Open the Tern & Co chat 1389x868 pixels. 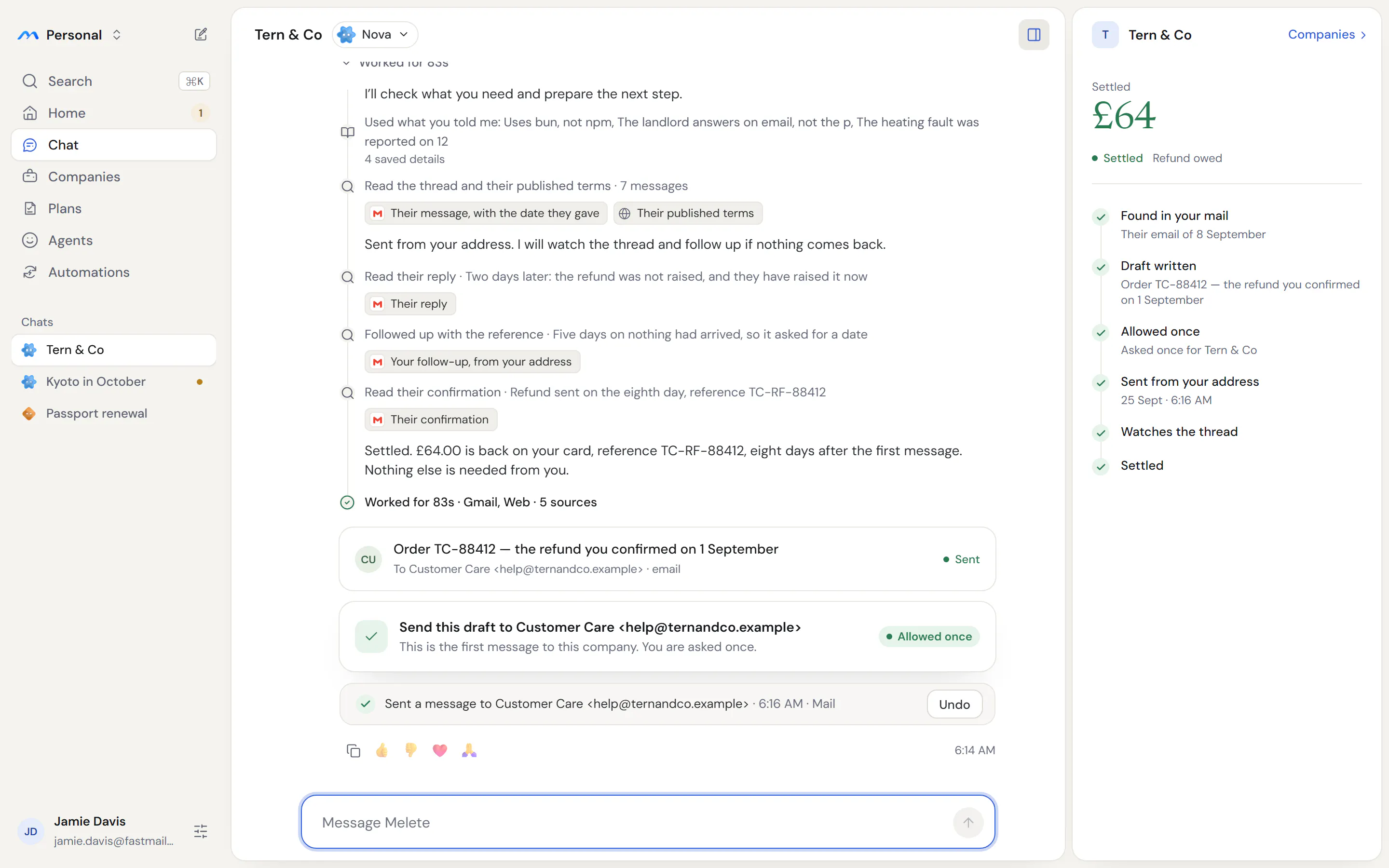pyautogui.click(x=114, y=350)
